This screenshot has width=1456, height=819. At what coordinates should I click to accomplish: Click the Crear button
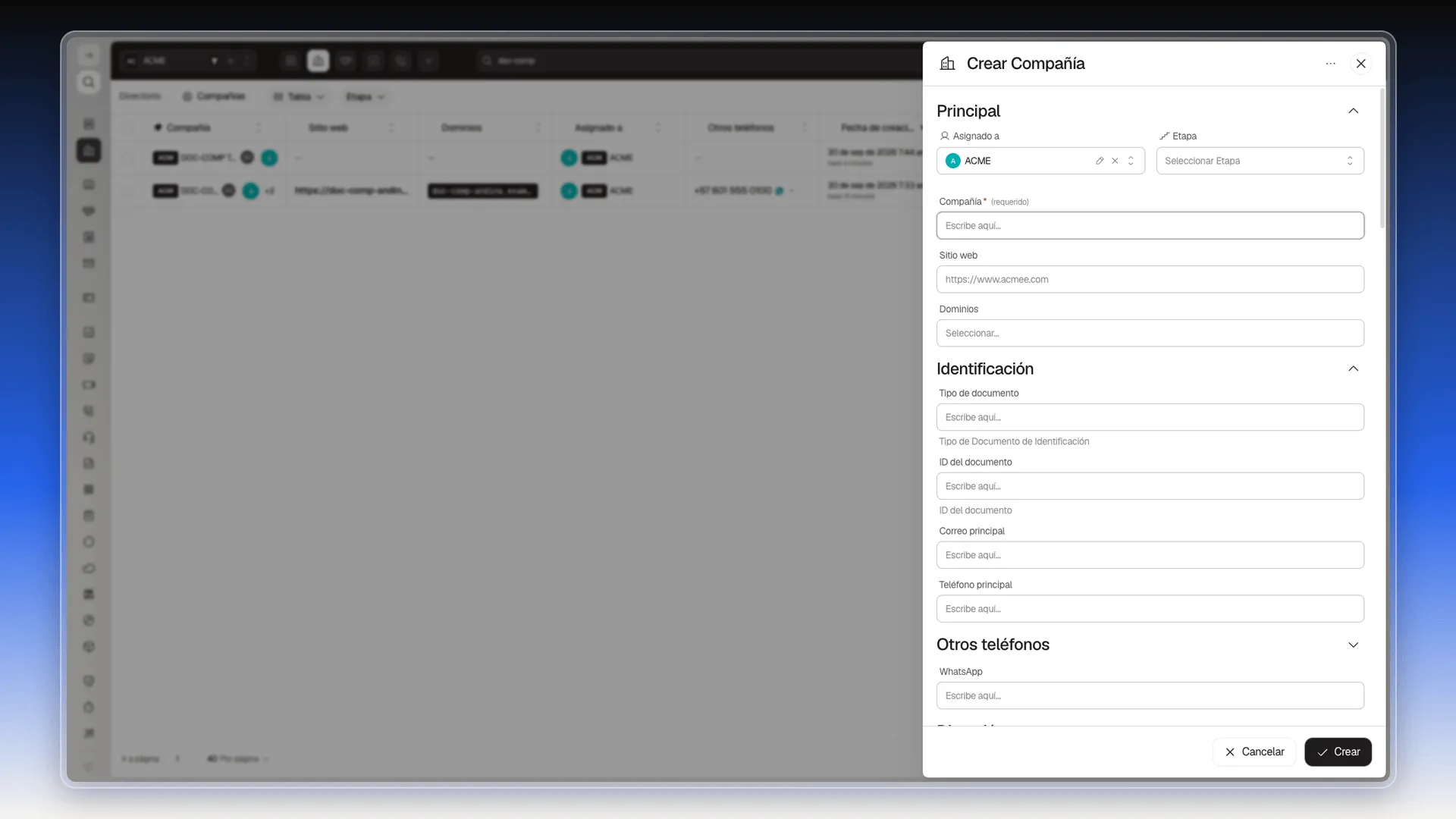(1338, 752)
